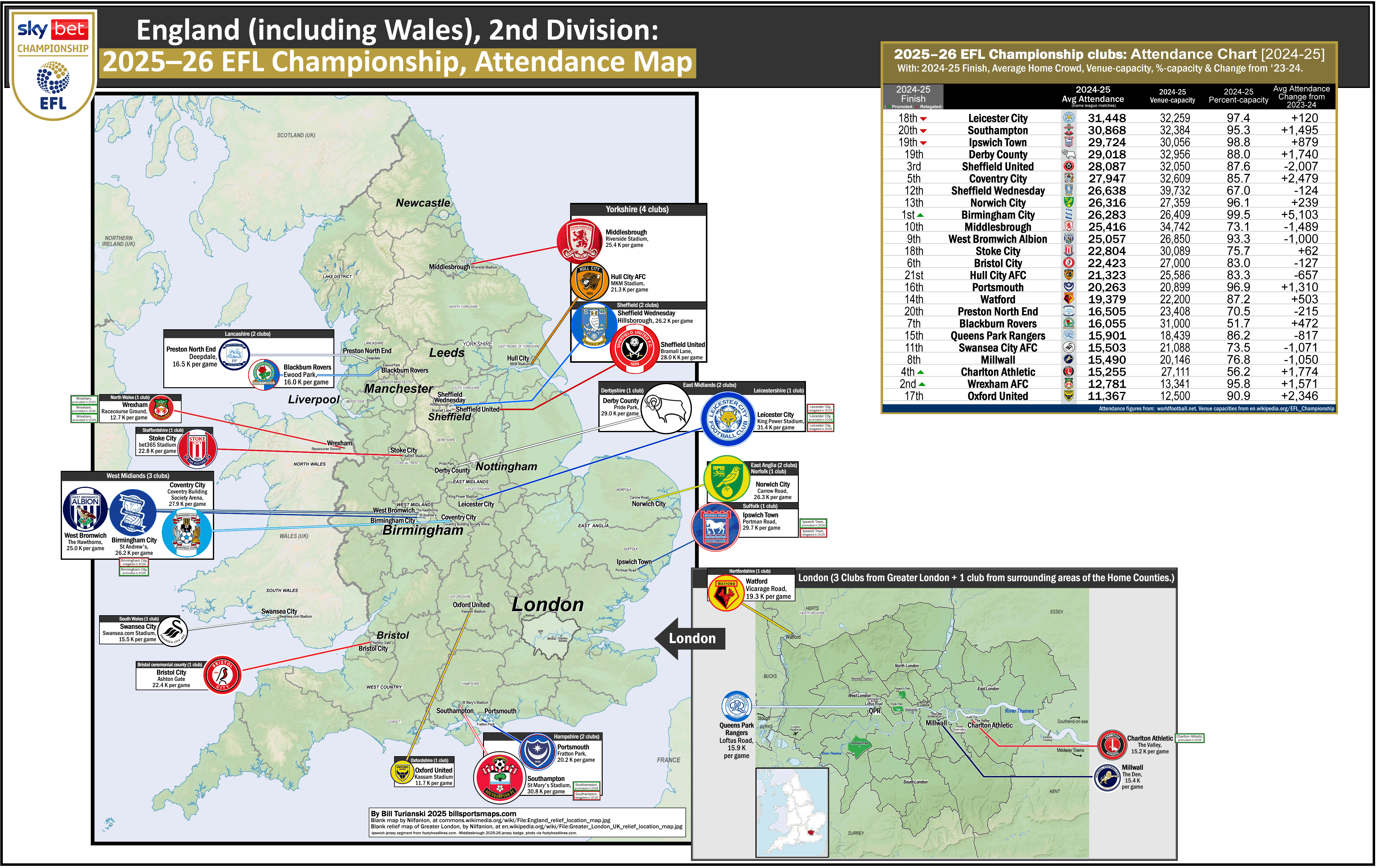This screenshot has width=1377, height=868.
Task: Click the West Bromwich Albion crest
Action: 85,510
